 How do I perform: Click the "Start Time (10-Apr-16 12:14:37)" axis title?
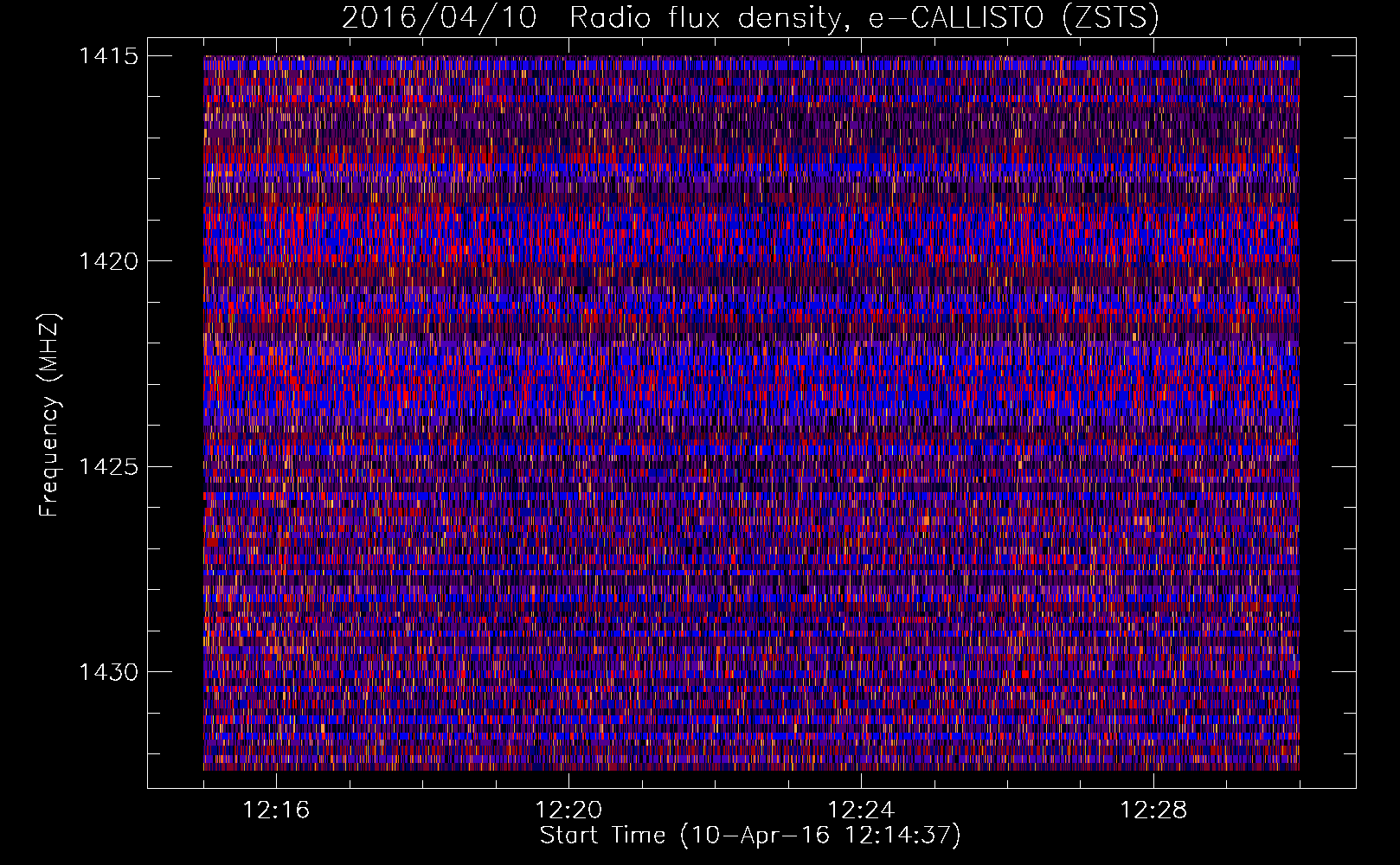tap(750, 836)
